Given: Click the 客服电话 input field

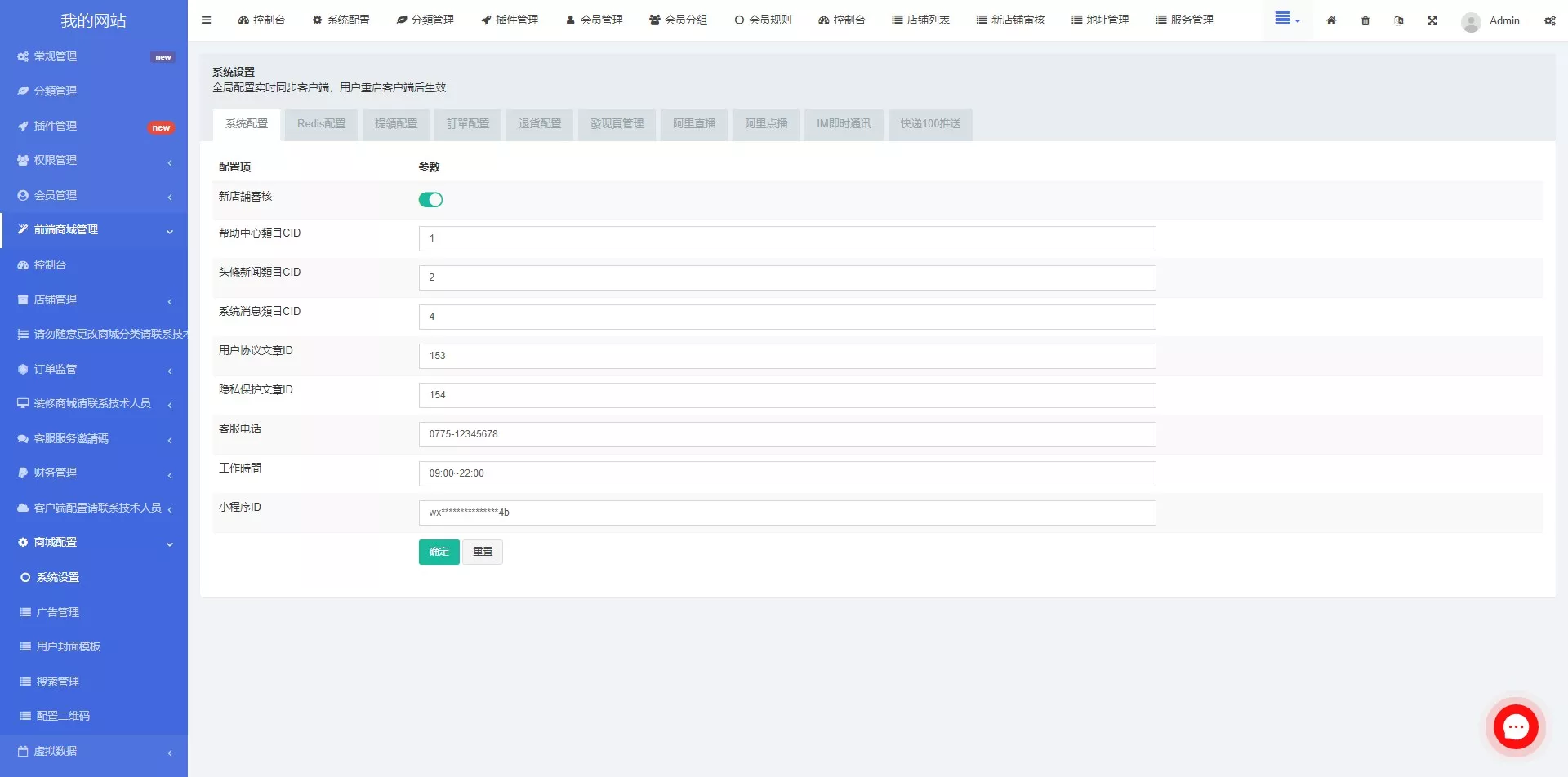Looking at the screenshot, I should 786,434.
